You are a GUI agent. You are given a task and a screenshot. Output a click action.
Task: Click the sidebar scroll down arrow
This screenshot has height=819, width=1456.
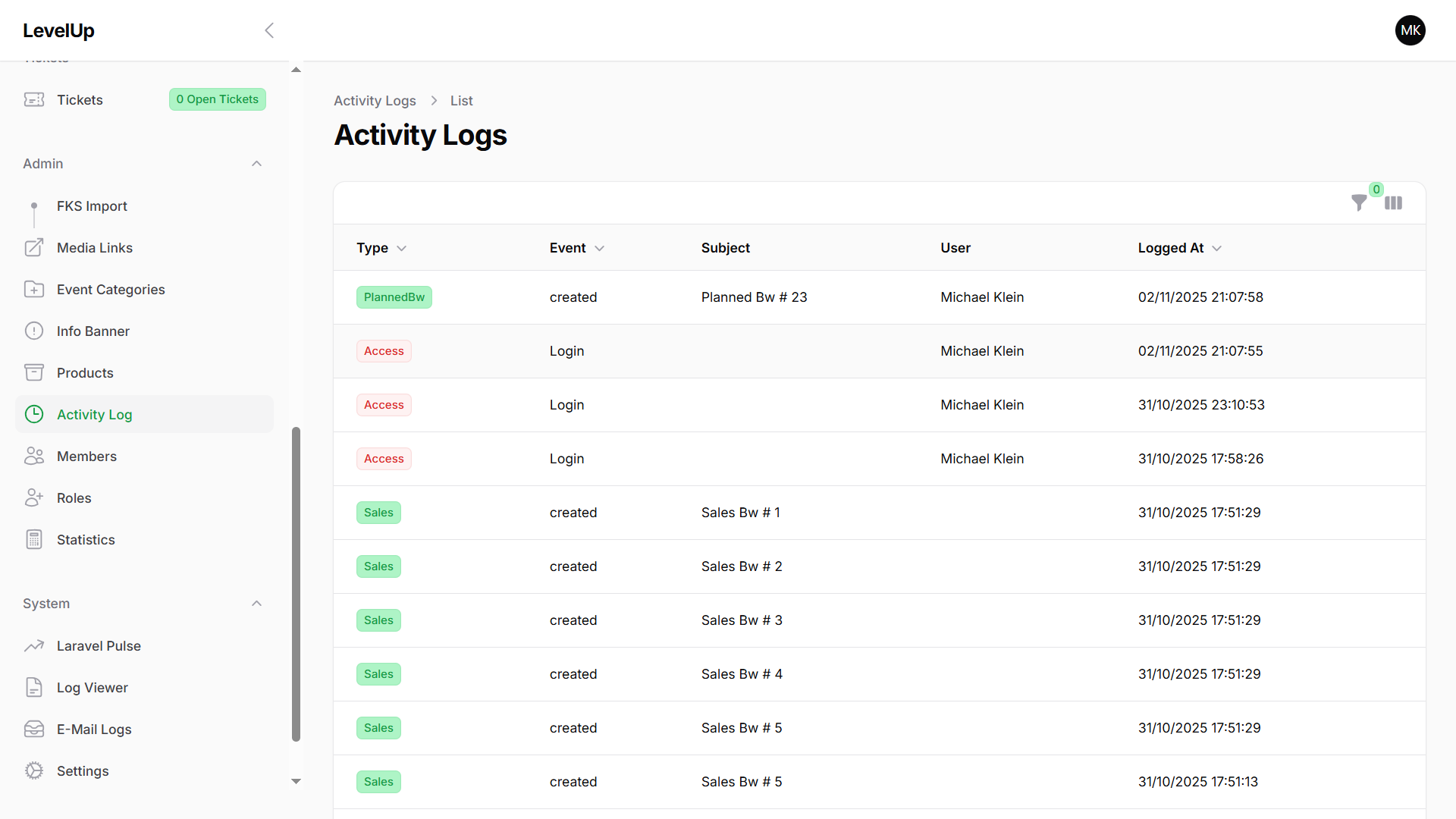(x=297, y=781)
